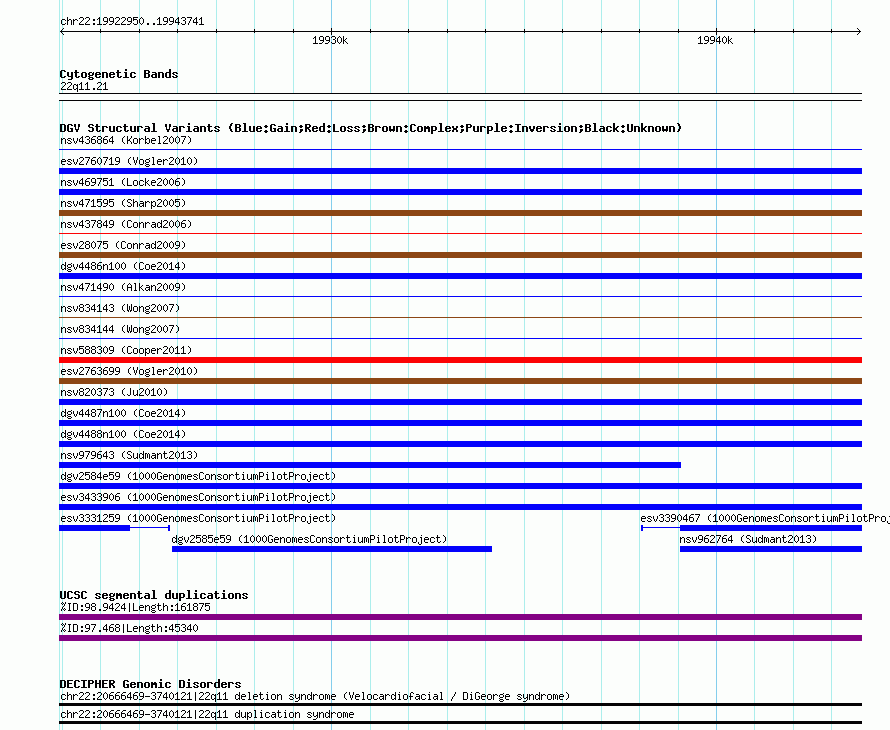Click the 19930k ruler tick label
The width and height of the screenshot is (890, 730).
330,40
